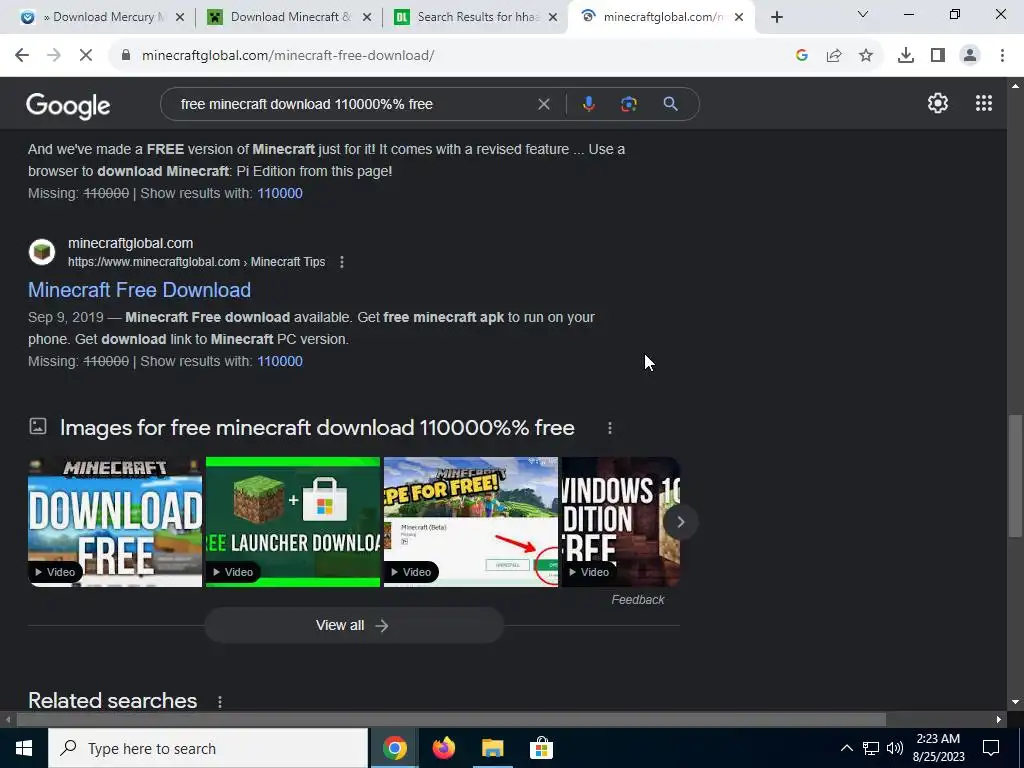The height and width of the screenshot is (768, 1024).
Task: Open Google quick settings gear
Action: click(x=938, y=103)
